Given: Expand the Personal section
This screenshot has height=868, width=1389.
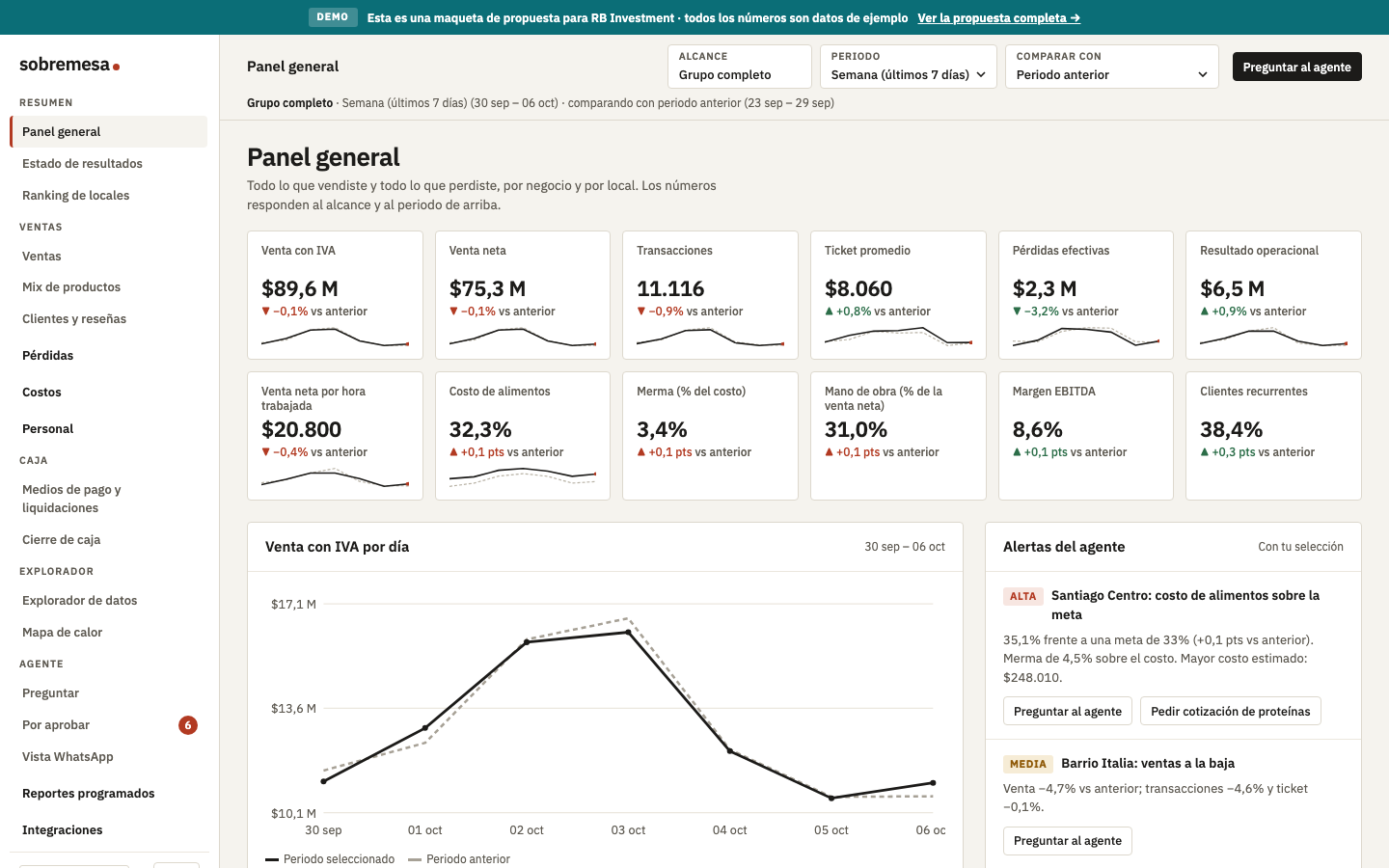Looking at the screenshot, I should (x=109, y=429).
